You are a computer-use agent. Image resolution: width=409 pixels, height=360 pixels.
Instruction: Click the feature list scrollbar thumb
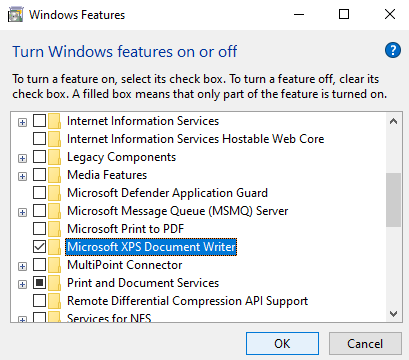pos(393,200)
